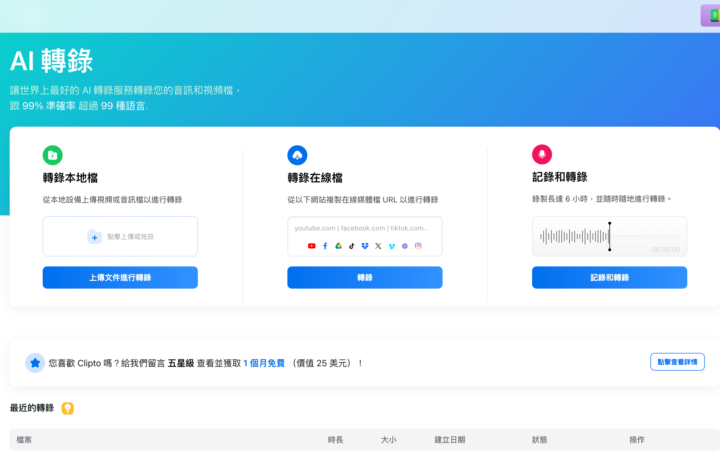Click the Facebook icon in URL box
720x458 pixels.
click(x=325, y=246)
